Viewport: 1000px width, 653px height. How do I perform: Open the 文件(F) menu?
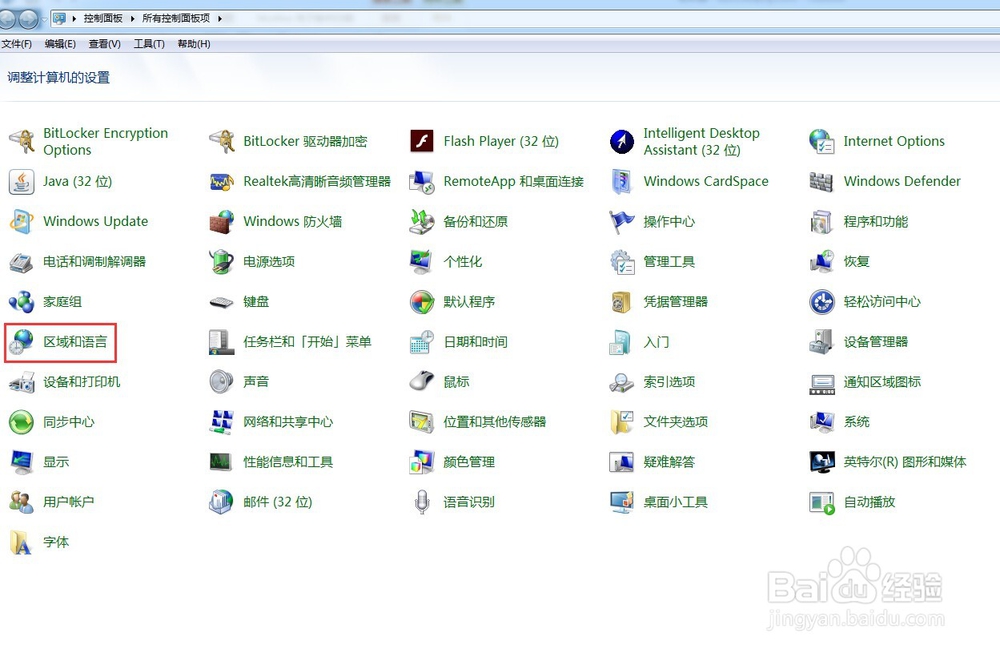click(x=17, y=44)
